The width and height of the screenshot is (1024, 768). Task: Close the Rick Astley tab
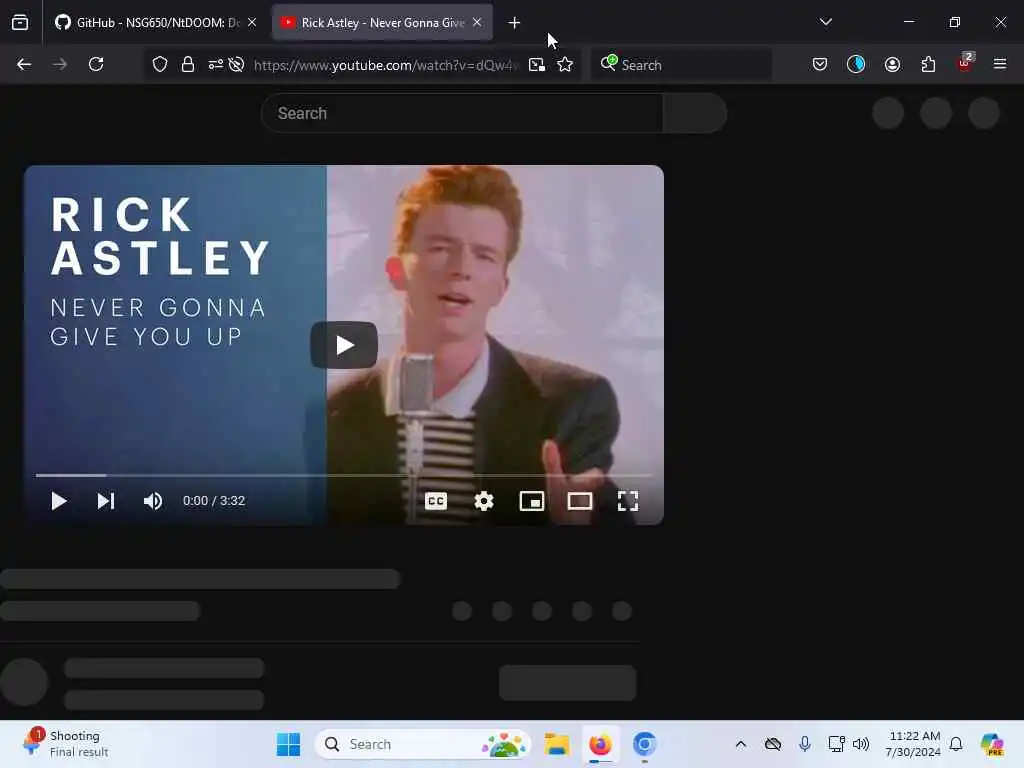477,22
